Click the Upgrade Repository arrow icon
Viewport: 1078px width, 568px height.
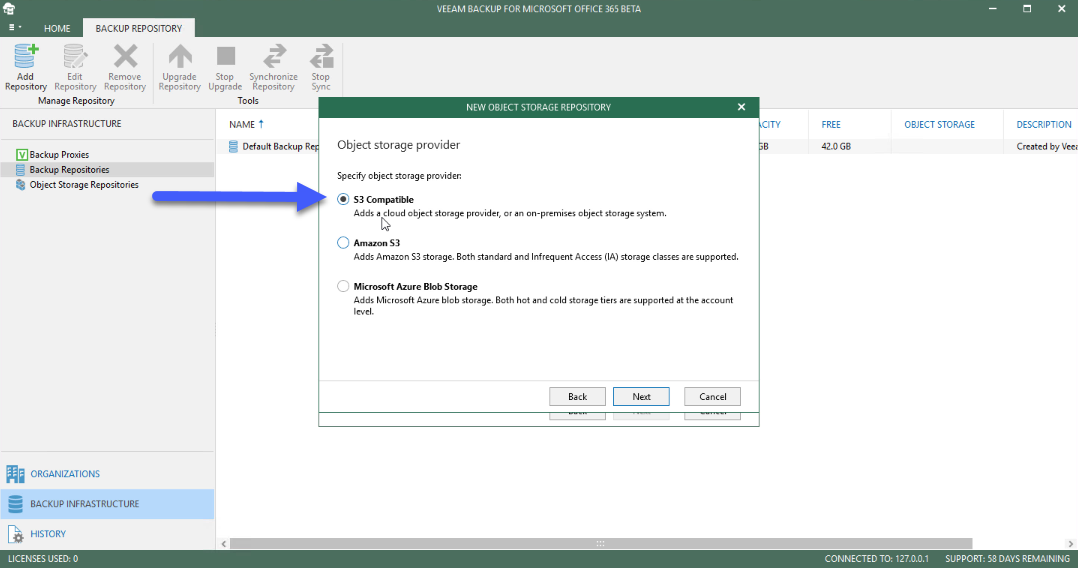coord(180,56)
